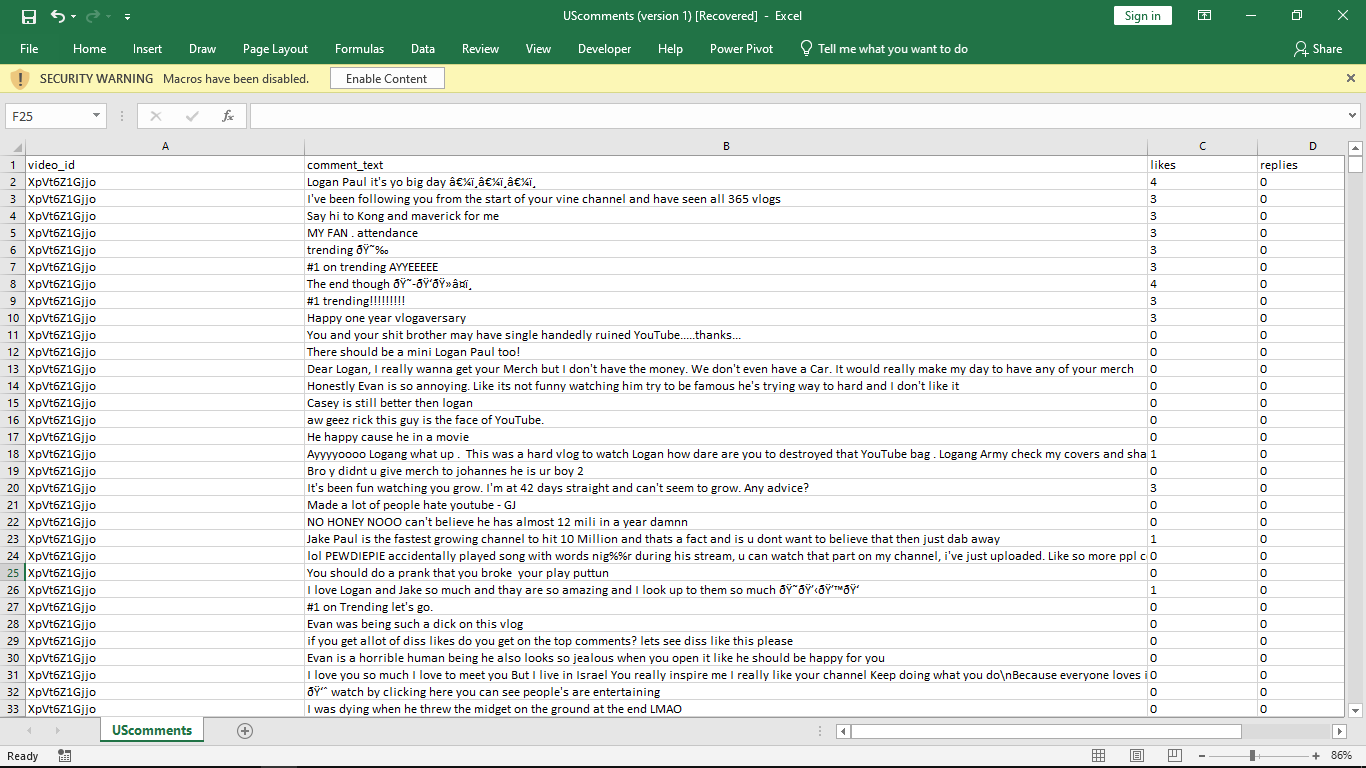Open the File menu

click(29, 49)
